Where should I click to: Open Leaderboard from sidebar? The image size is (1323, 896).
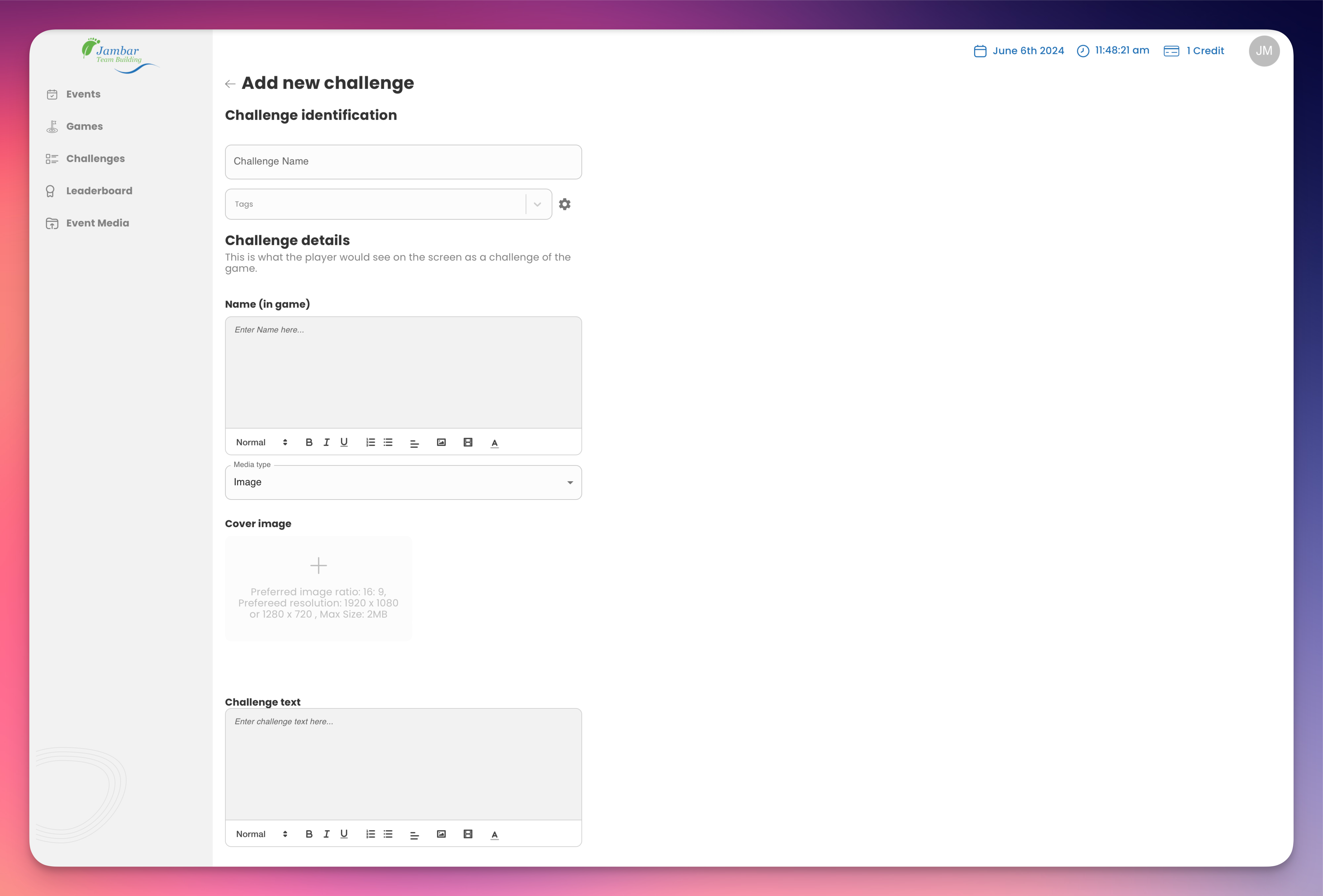(x=99, y=191)
